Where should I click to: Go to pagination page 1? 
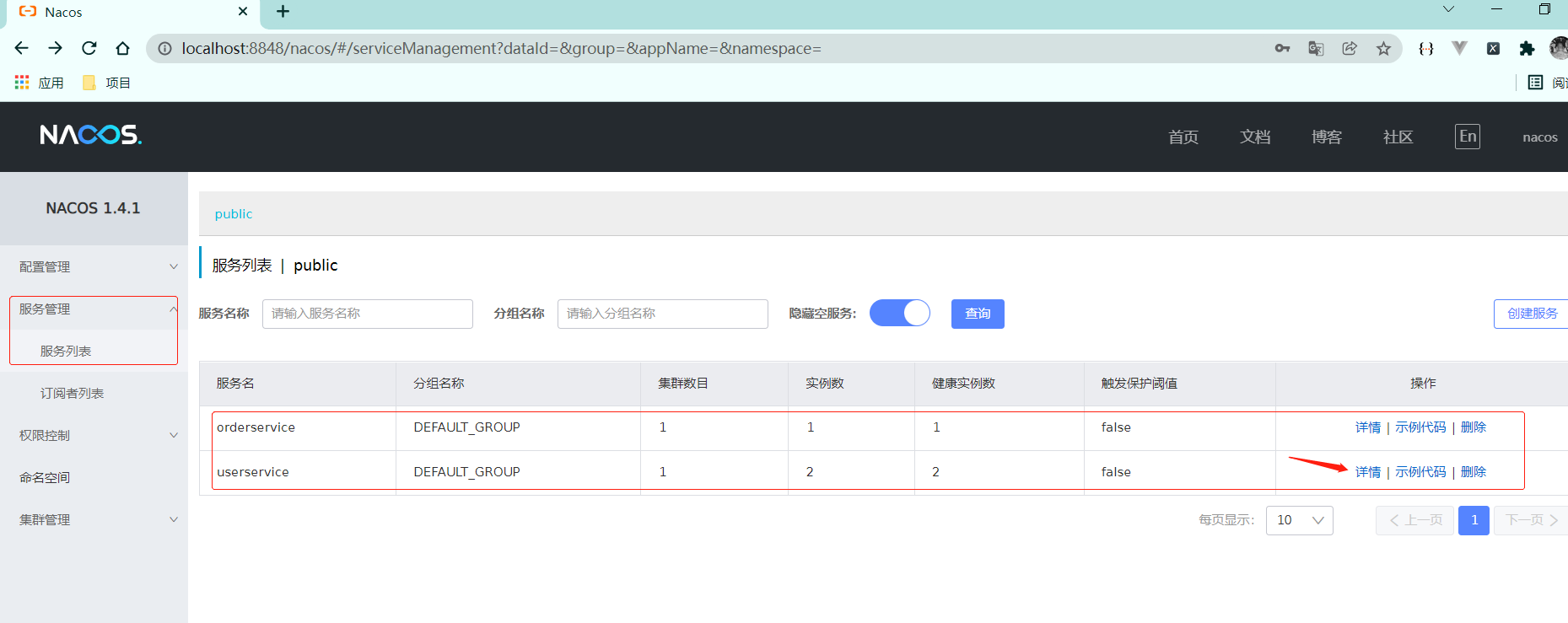click(1474, 520)
